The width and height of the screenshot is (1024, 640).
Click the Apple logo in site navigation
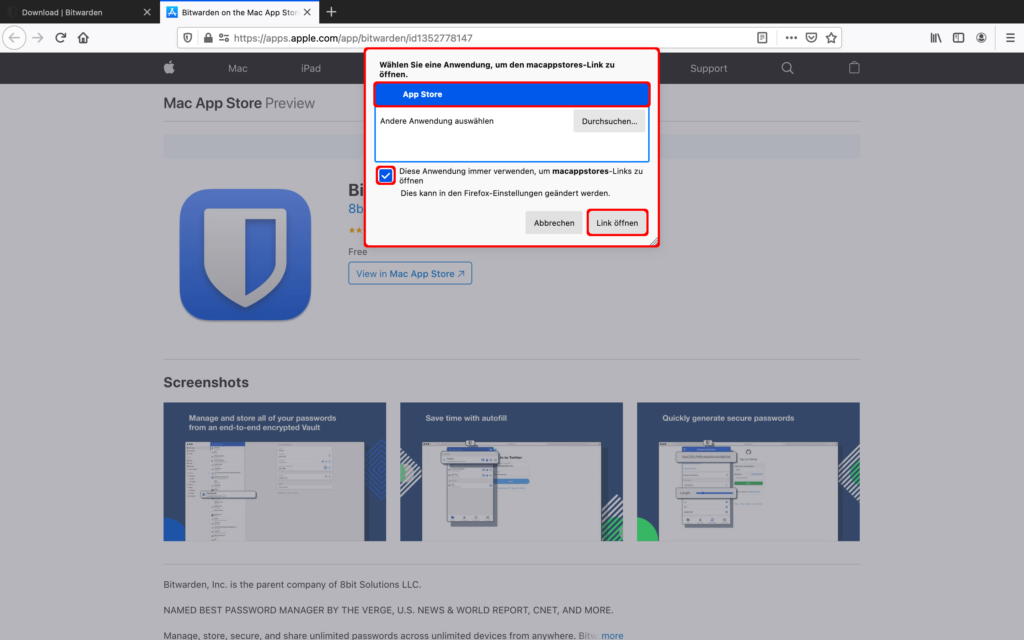[x=169, y=68]
